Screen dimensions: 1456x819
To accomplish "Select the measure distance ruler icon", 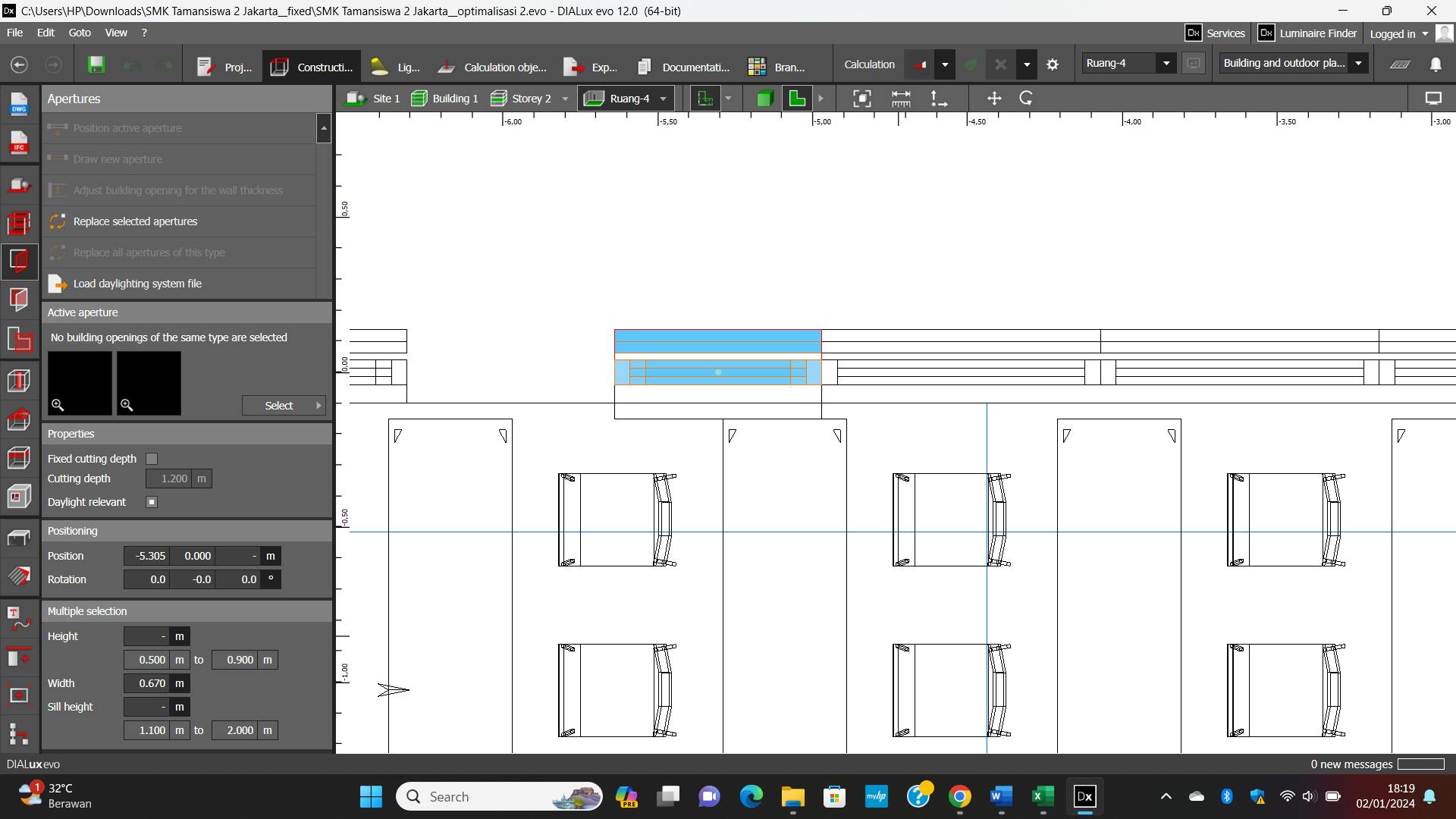I will [901, 99].
